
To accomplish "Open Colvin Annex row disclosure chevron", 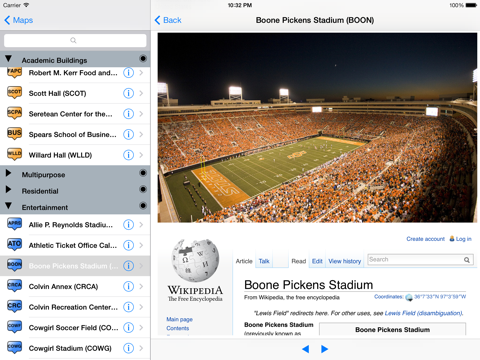I will click(x=141, y=286).
